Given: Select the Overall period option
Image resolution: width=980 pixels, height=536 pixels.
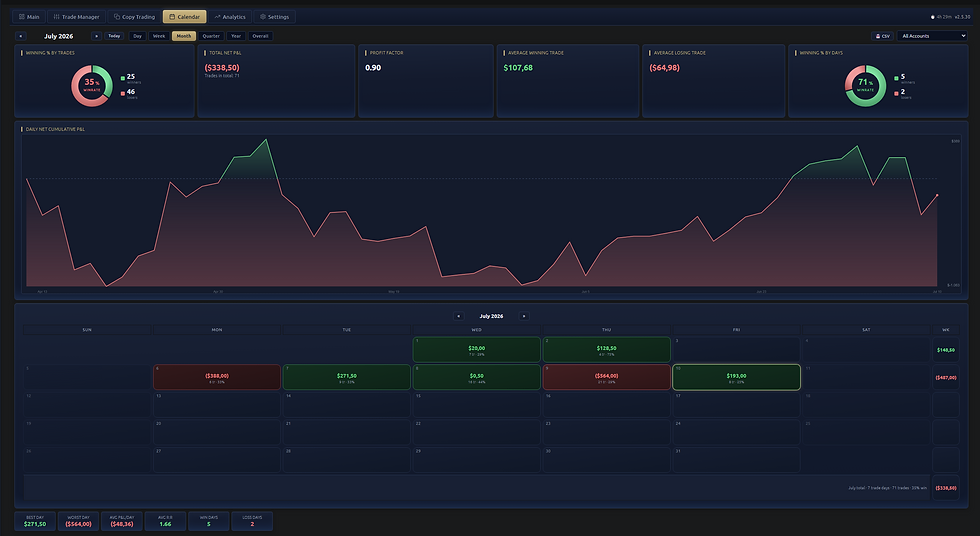Looking at the screenshot, I should pos(261,36).
